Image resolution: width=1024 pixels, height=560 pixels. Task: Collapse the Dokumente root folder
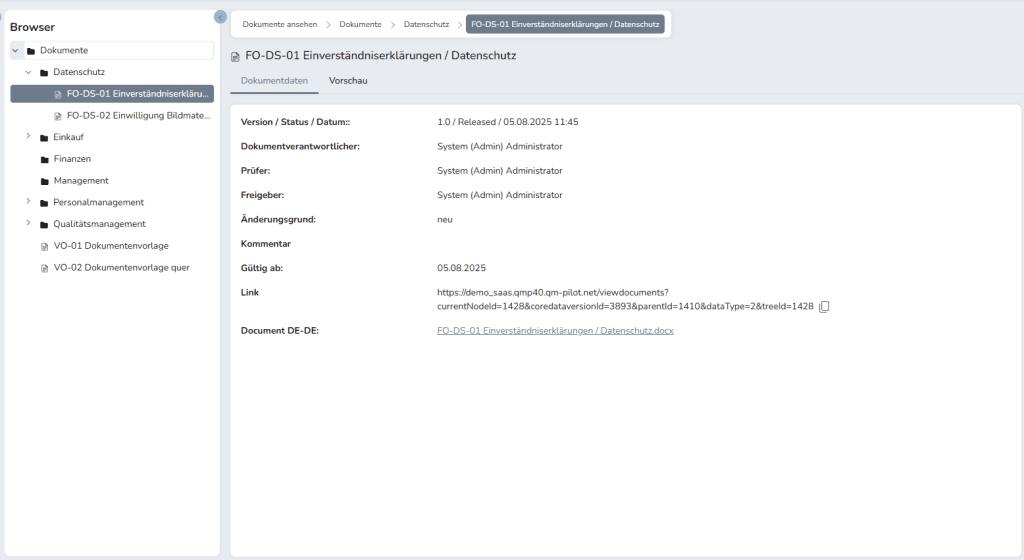click(x=15, y=50)
